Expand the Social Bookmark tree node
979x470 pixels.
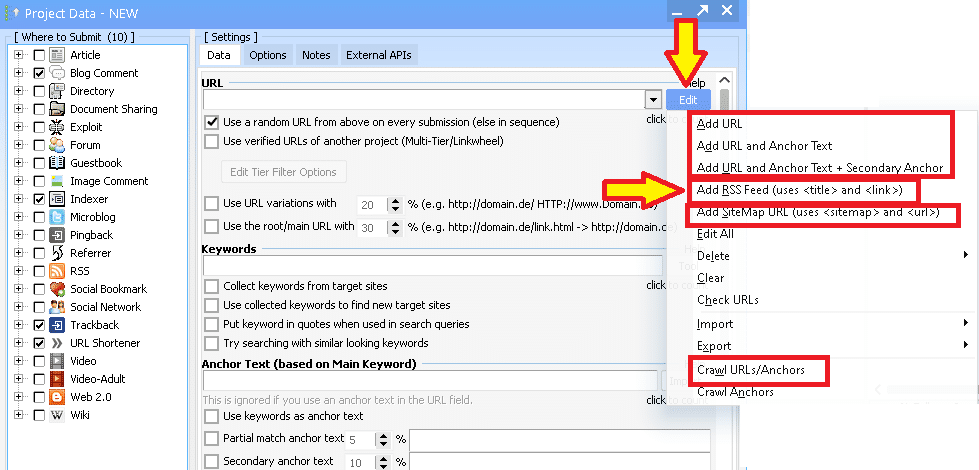pos(18,289)
